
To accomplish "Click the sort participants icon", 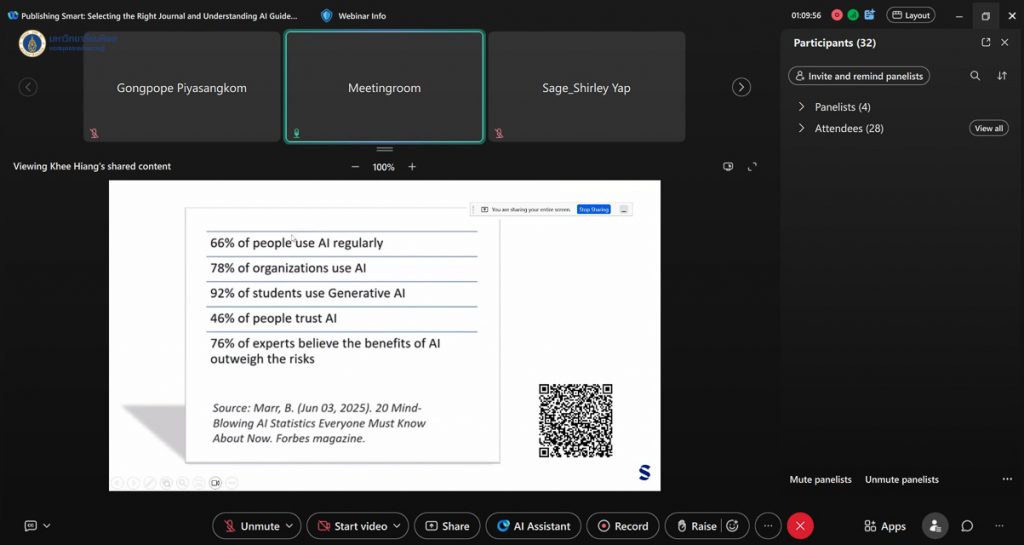I will (x=1002, y=76).
